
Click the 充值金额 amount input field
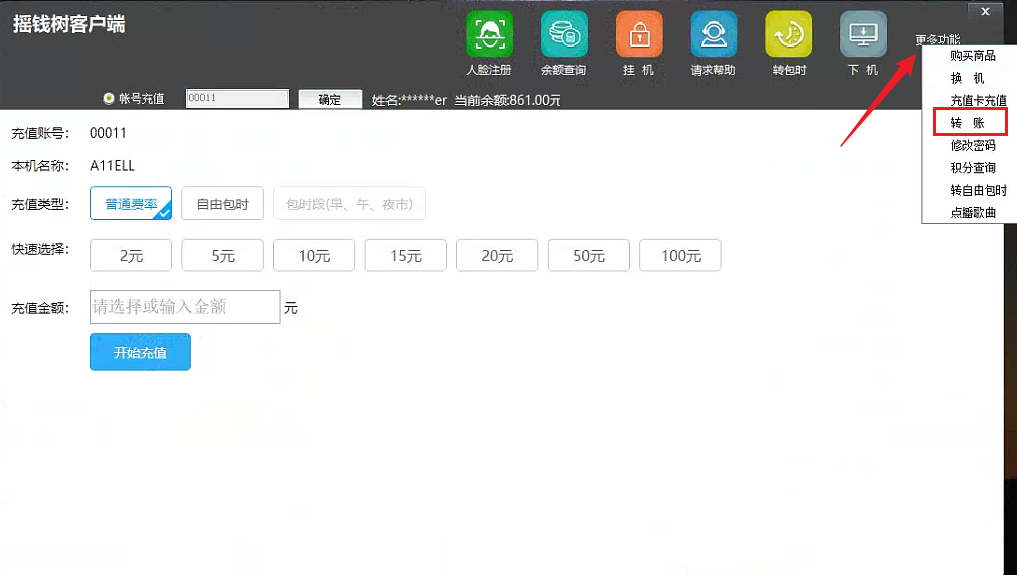[185, 307]
